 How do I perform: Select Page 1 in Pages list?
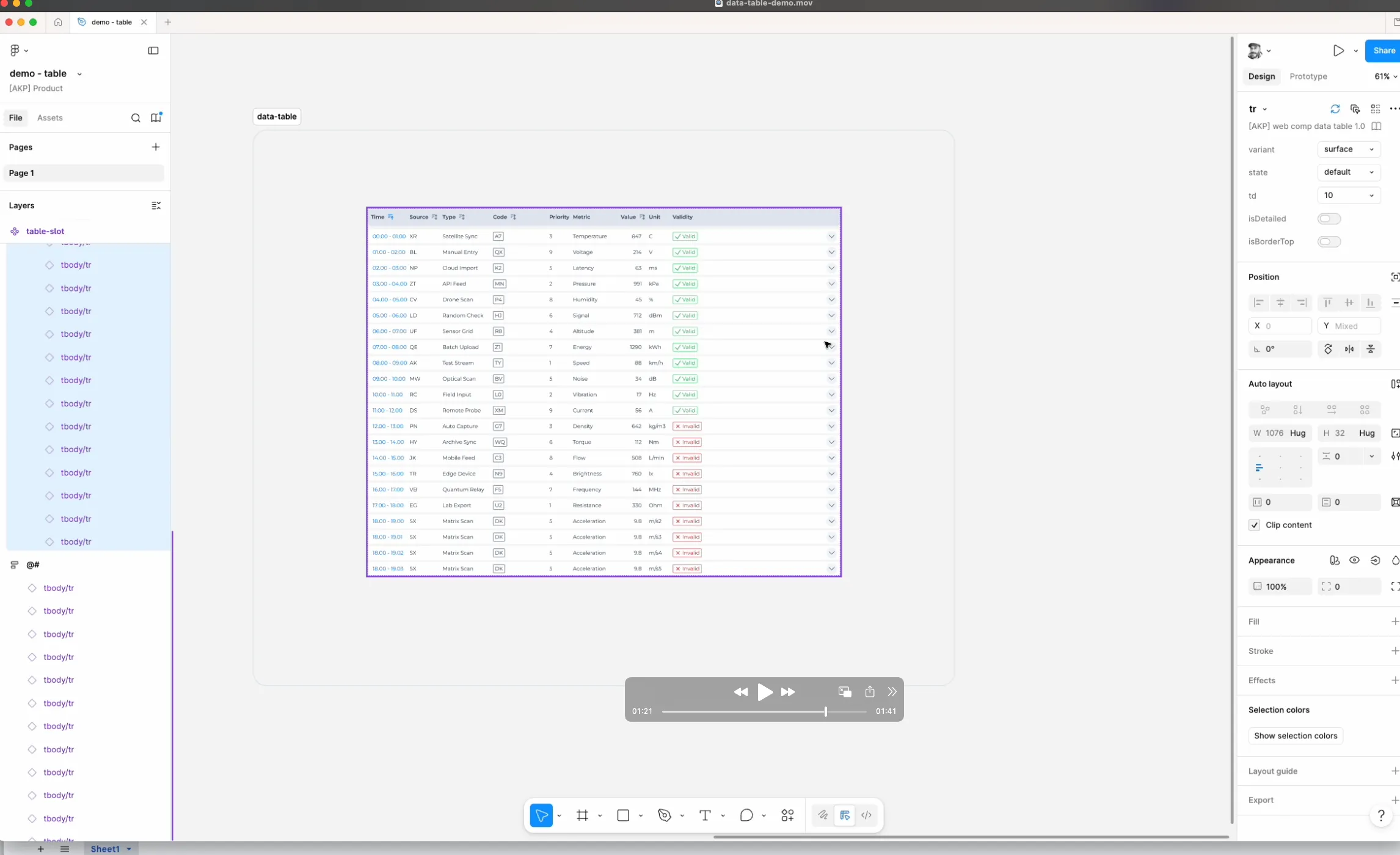[x=84, y=173]
